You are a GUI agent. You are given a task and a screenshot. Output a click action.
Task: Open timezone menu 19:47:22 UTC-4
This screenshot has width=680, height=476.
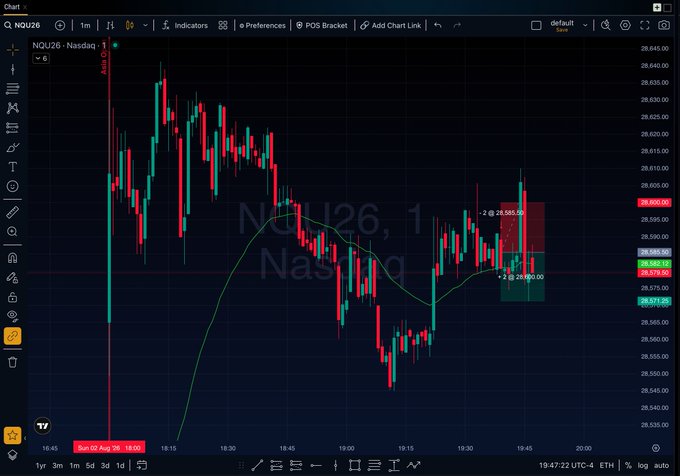pos(566,465)
